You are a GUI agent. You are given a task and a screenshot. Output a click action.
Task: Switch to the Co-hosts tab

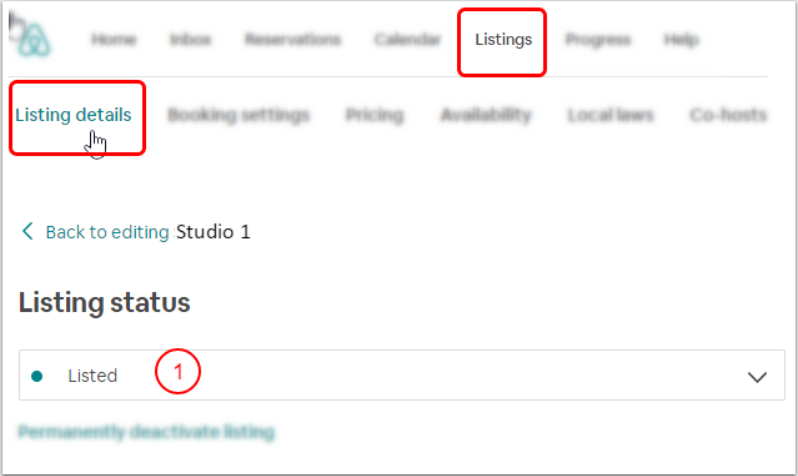[x=728, y=115]
